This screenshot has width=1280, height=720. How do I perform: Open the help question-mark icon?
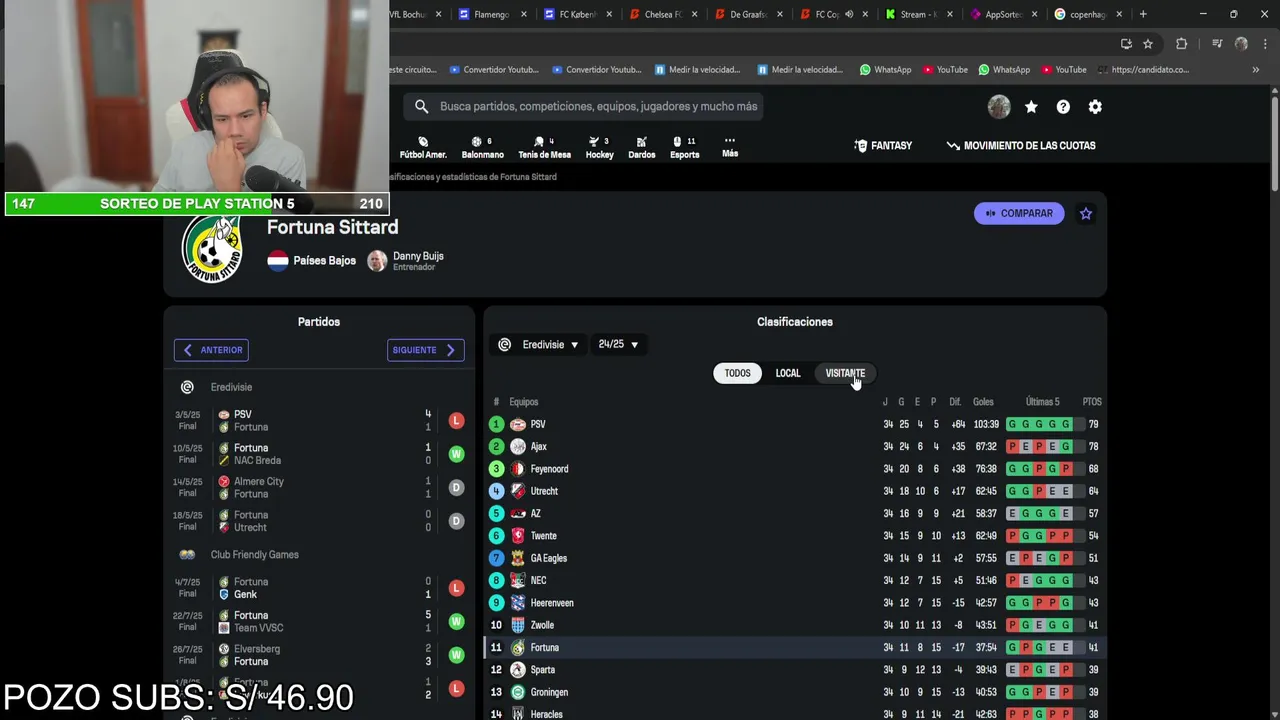1063,107
